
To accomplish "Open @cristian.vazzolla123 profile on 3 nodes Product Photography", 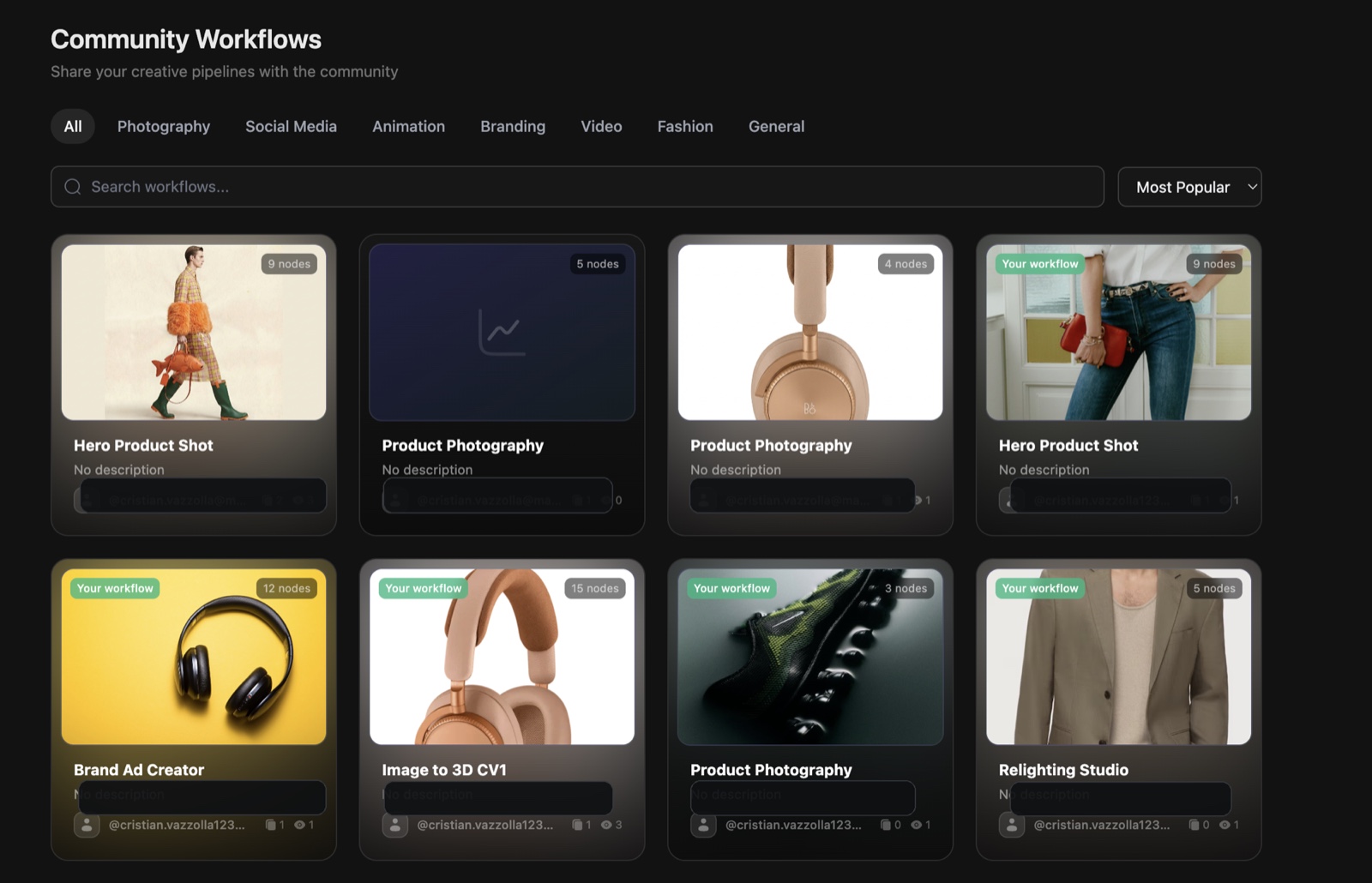I will pos(794,825).
